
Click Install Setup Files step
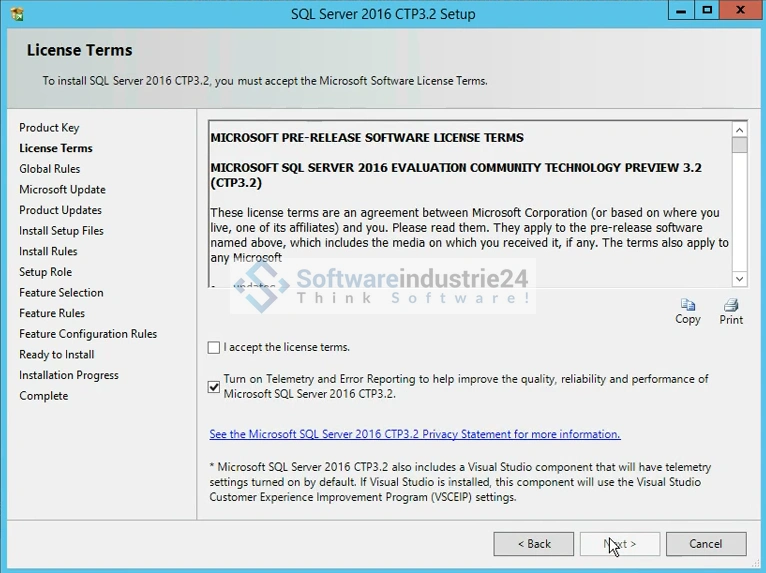[61, 231]
